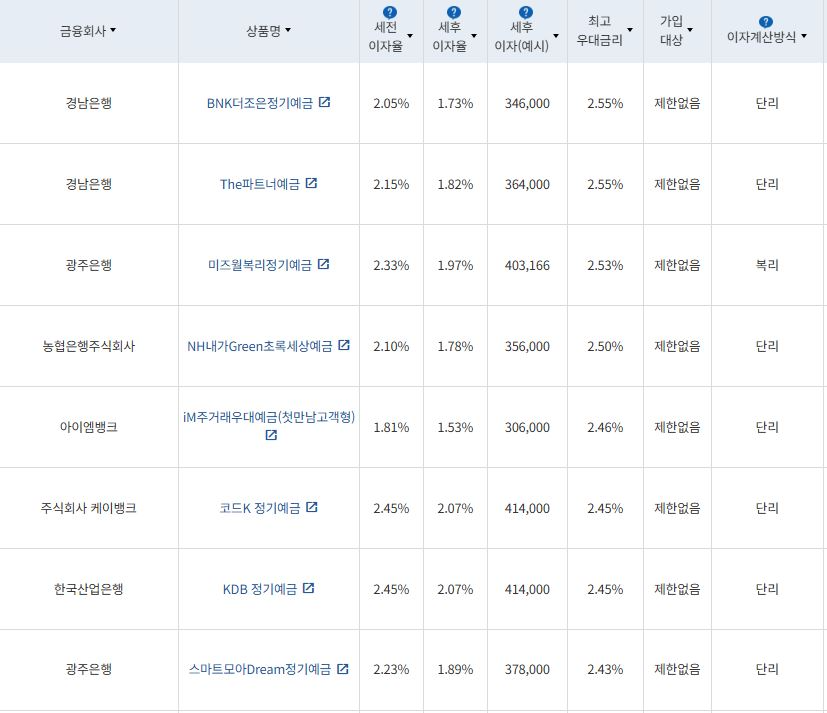
Task: Open the link icon beside NH내가Green초록세상예금
Action: [x=343, y=346]
